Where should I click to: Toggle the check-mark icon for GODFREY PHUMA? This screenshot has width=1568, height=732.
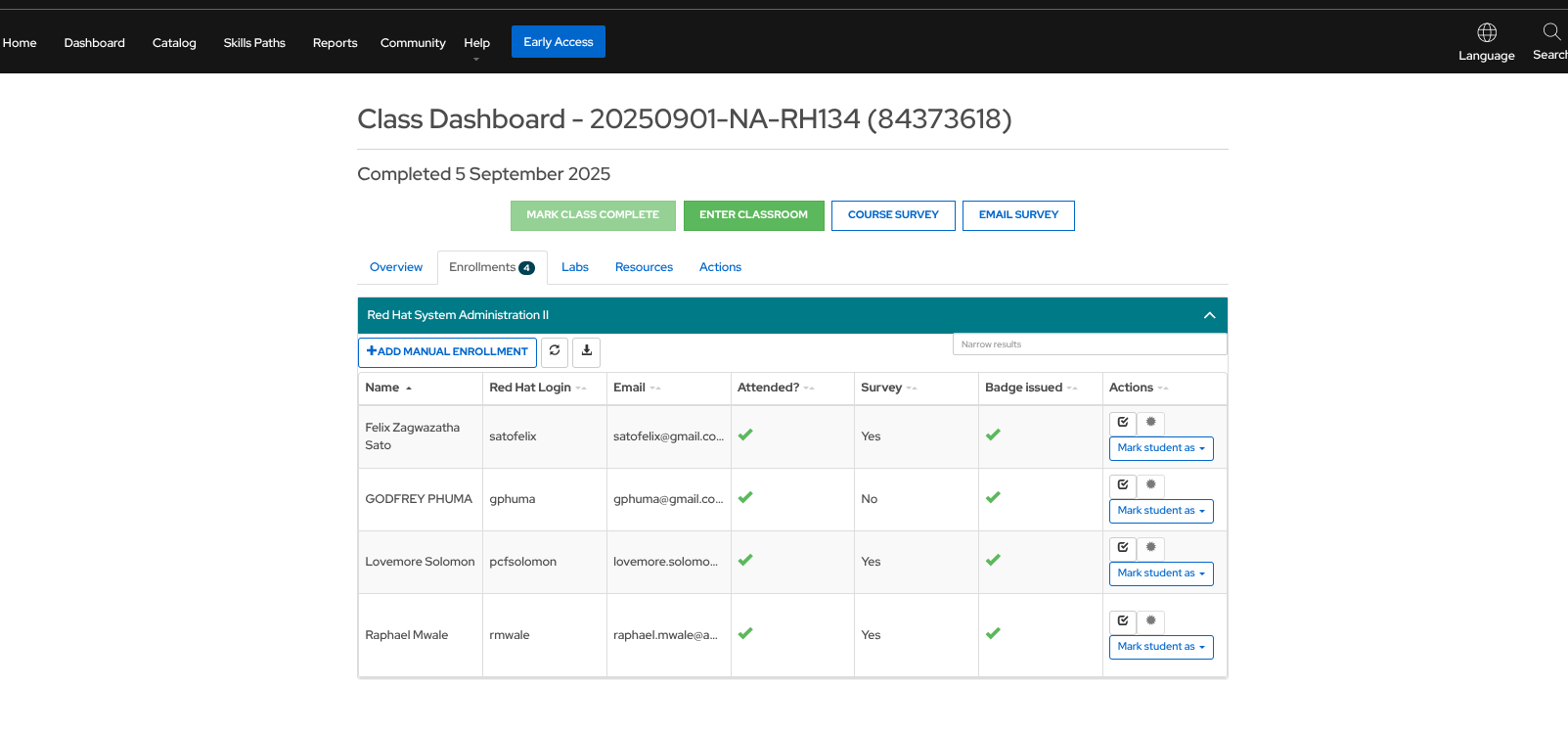click(x=1123, y=485)
